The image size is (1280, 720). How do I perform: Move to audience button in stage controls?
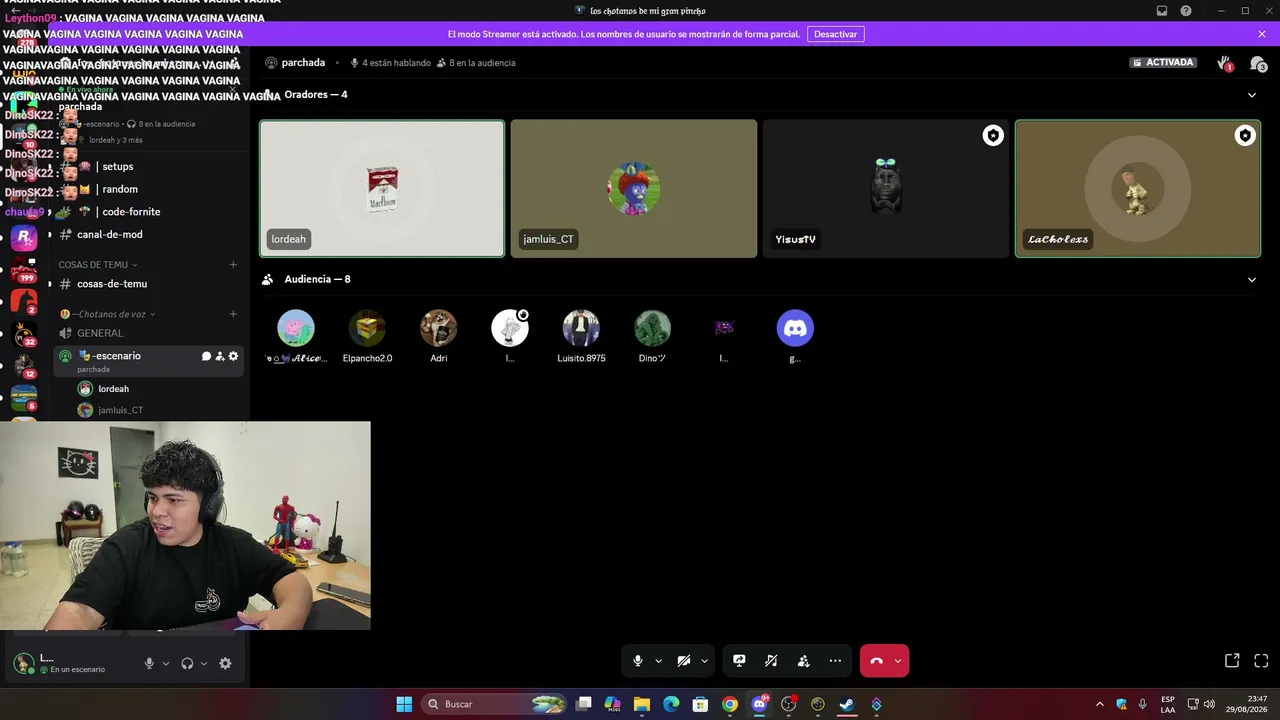click(x=803, y=661)
